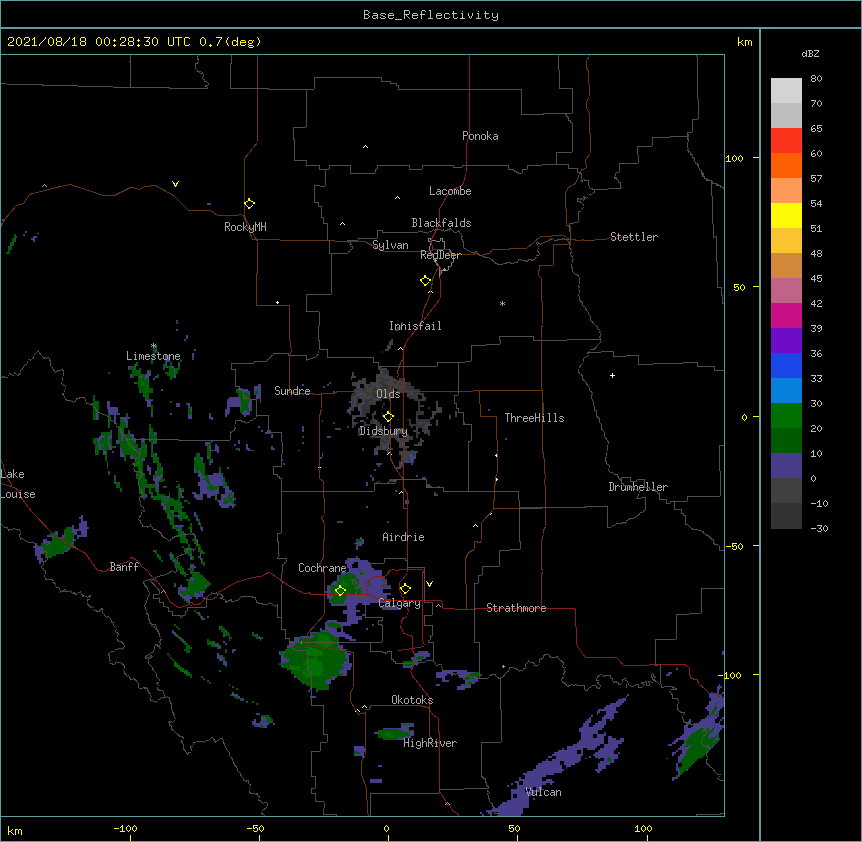The height and width of the screenshot is (842, 862).
Task: Click the Lacombe city label
Action: point(450,191)
